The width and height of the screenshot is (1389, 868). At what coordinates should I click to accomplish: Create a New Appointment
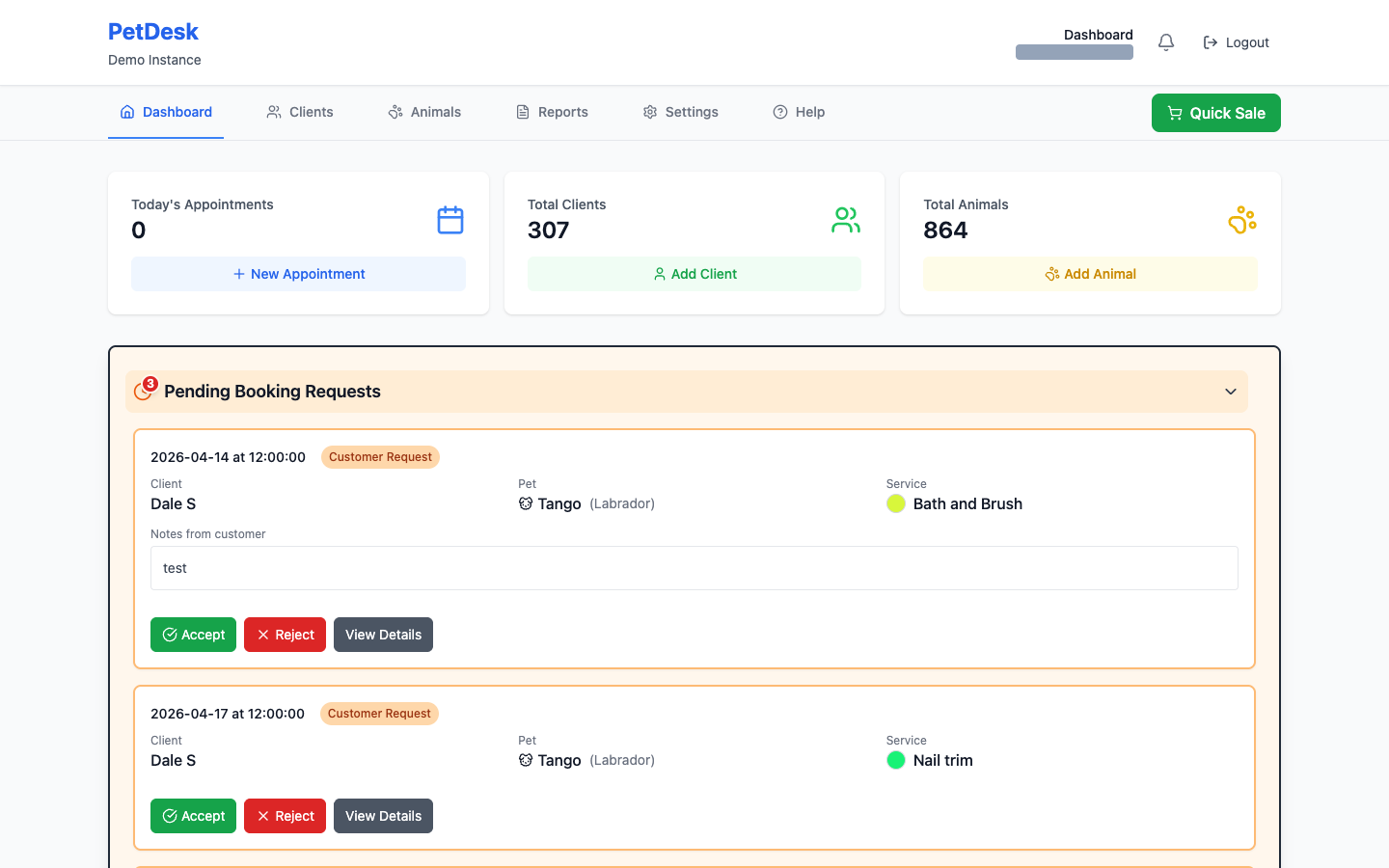coord(298,274)
